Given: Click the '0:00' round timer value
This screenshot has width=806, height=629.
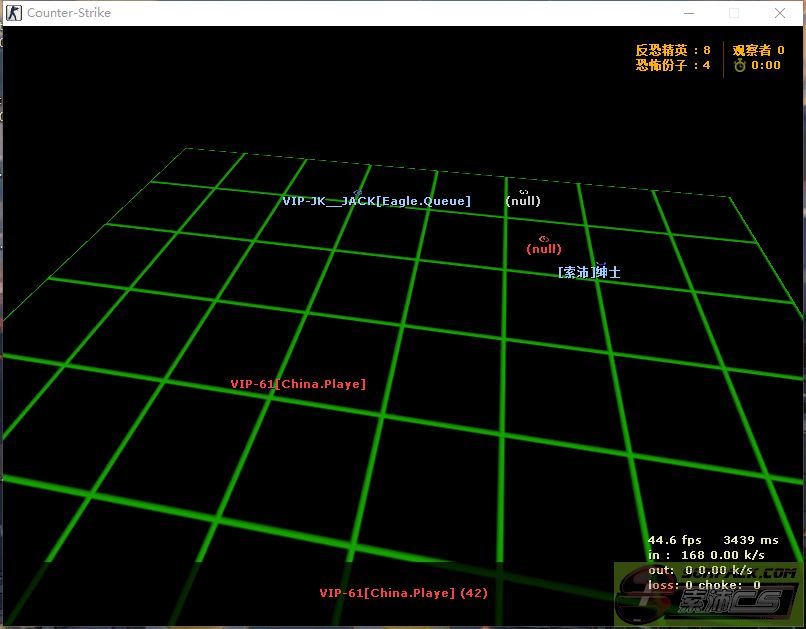Looking at the screenshot, I should point(766,65).
